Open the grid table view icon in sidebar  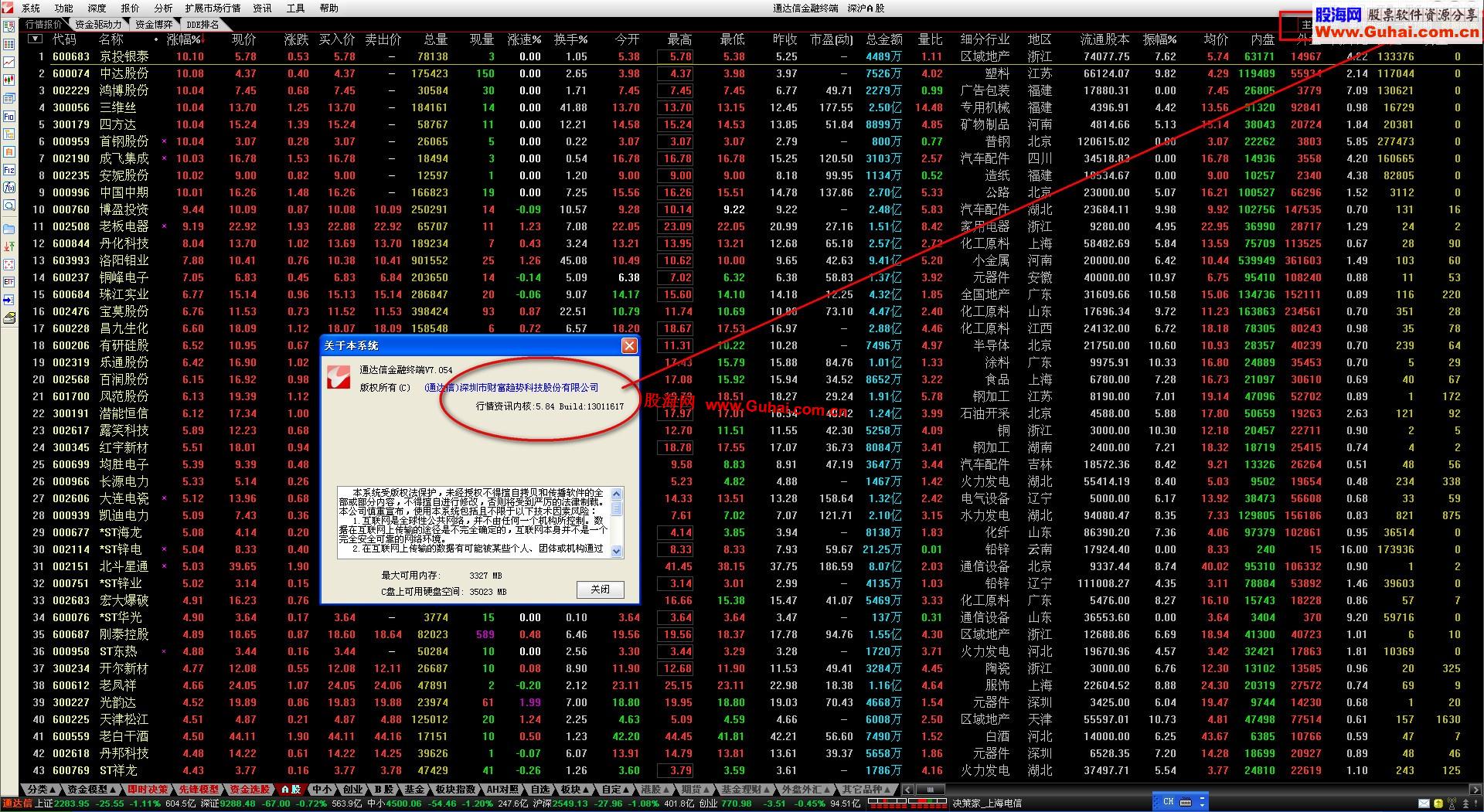(x=9, y=44)
